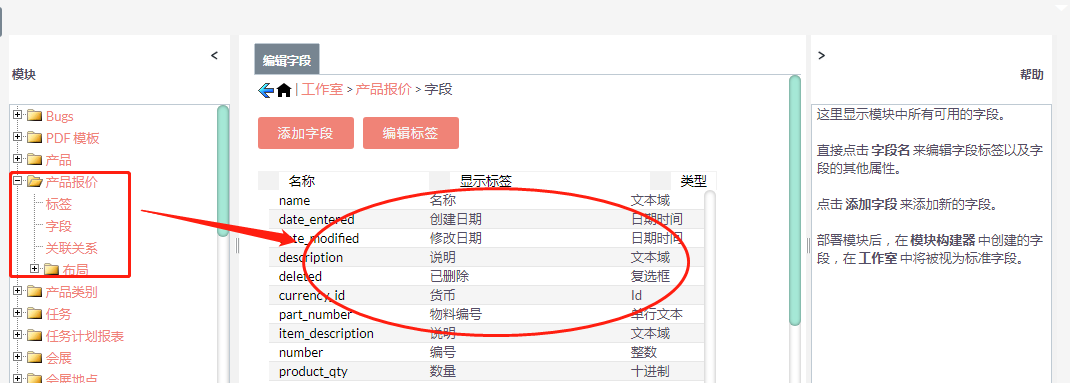
Task: Click the 任务计划报表 folder icon
Action: [35, 336]
